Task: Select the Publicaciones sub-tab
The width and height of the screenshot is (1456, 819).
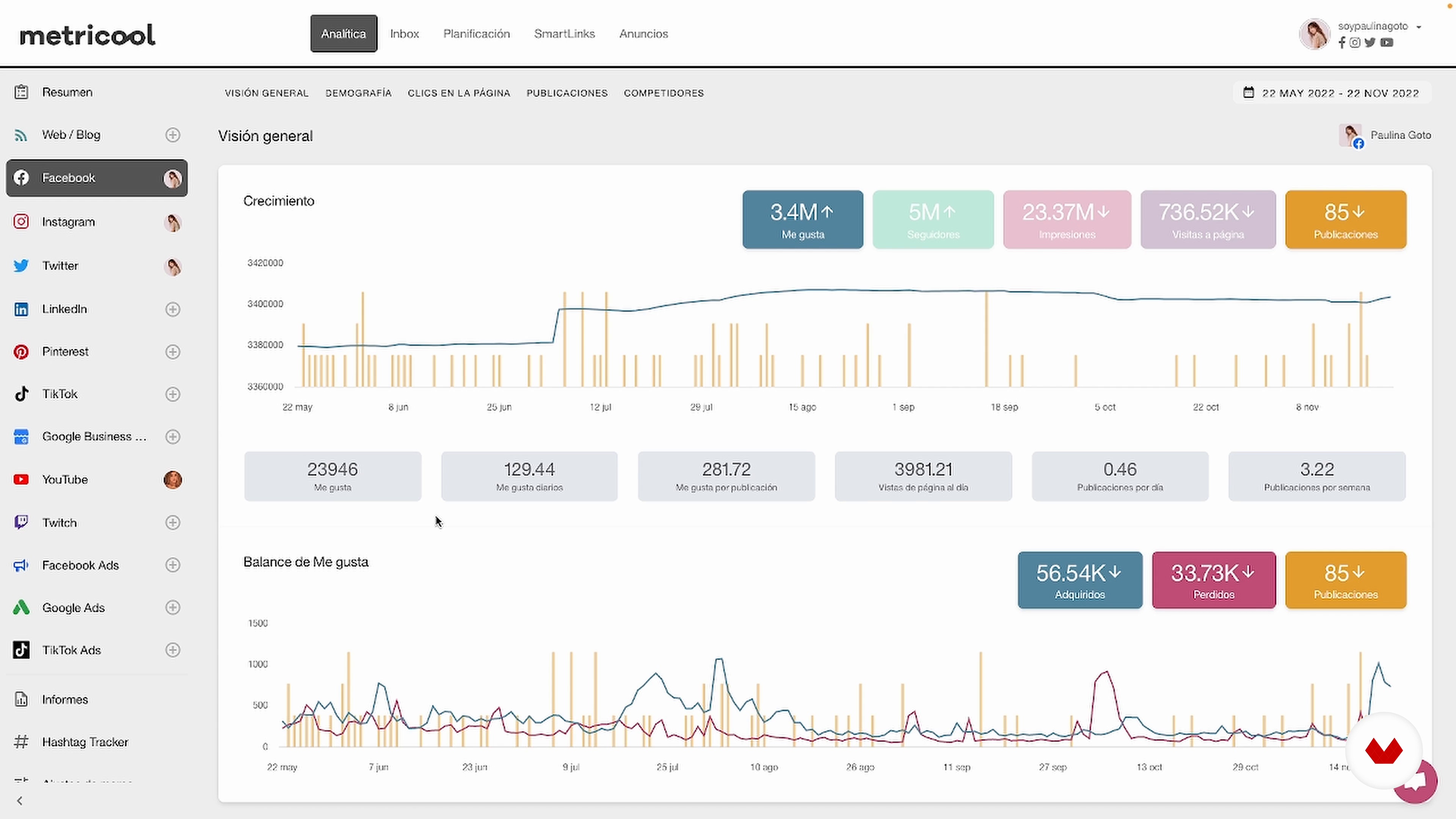Action: coord(567,93)
